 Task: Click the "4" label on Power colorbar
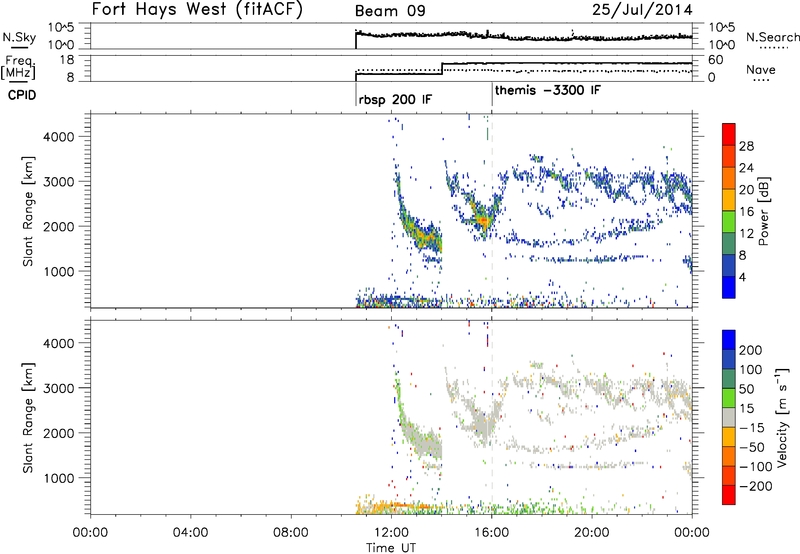click(x=742, y=277)
